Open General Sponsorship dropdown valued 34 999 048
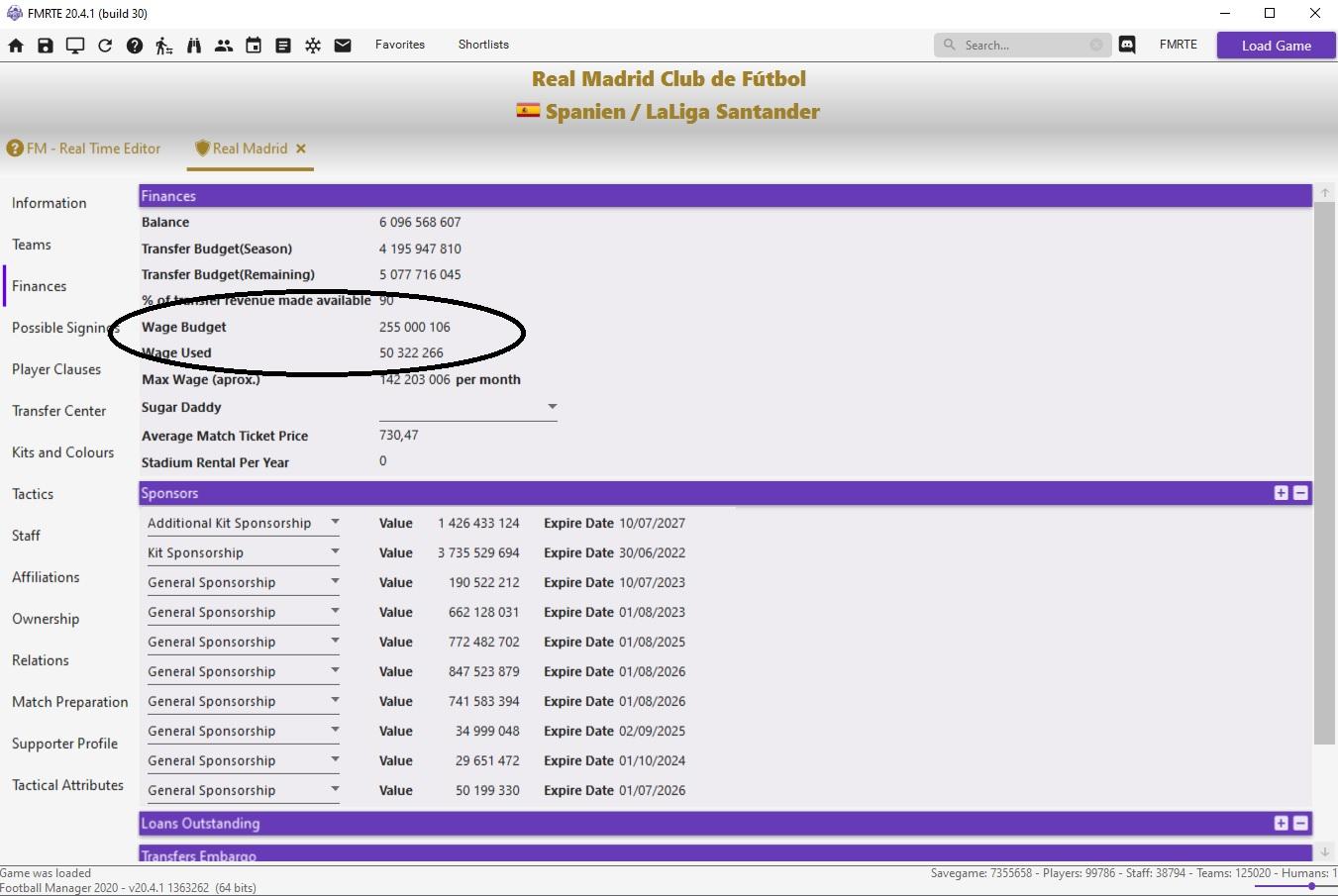Viewport: 1338px width, 896px height. 244,731
